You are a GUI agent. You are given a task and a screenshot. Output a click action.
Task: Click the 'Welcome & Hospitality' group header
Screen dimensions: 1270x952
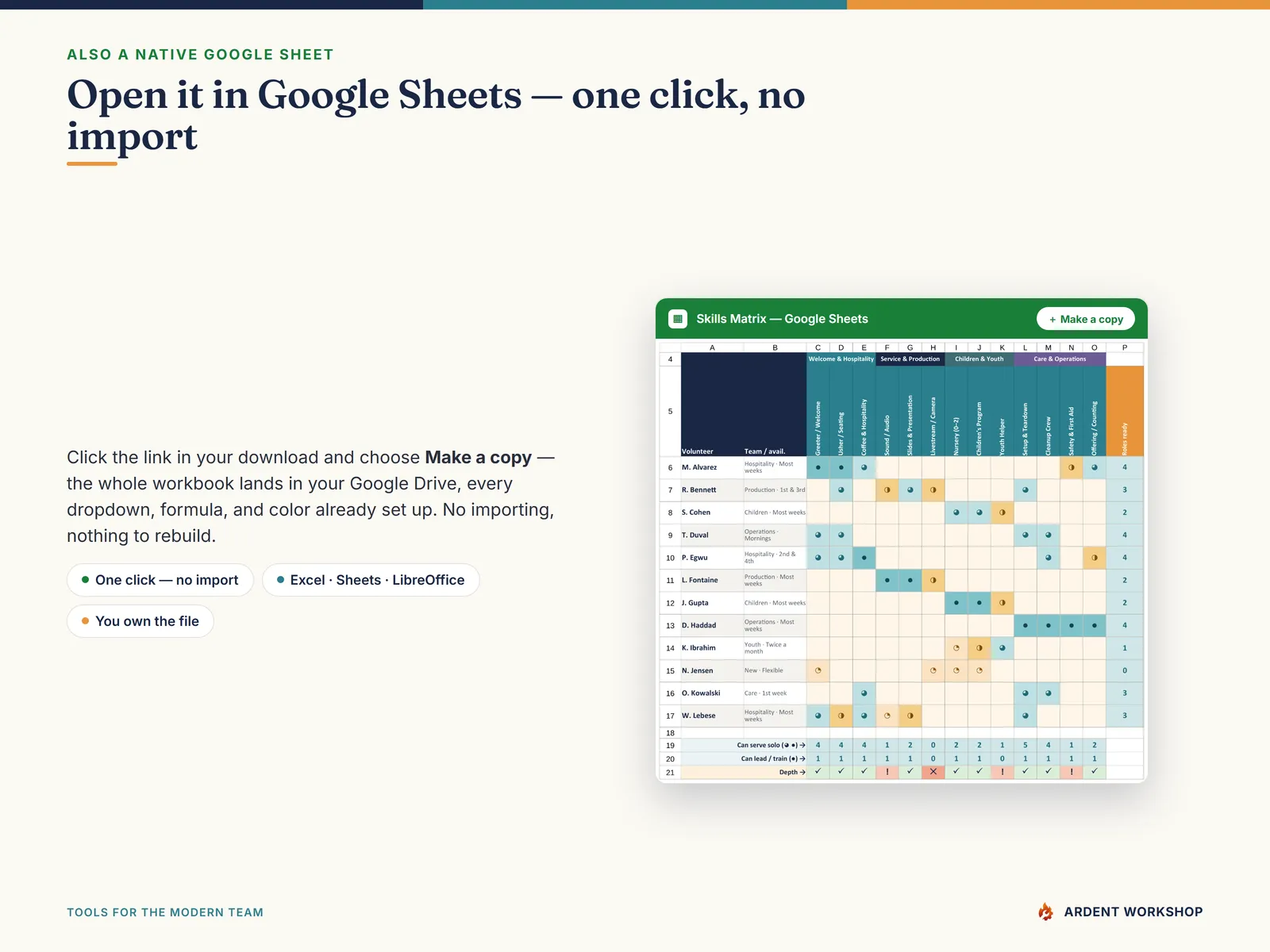[841, 359]
